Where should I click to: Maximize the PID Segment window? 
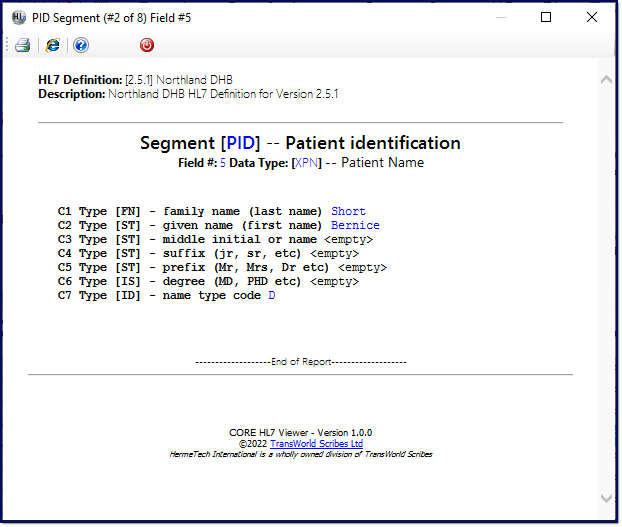[x=546, y=17]
